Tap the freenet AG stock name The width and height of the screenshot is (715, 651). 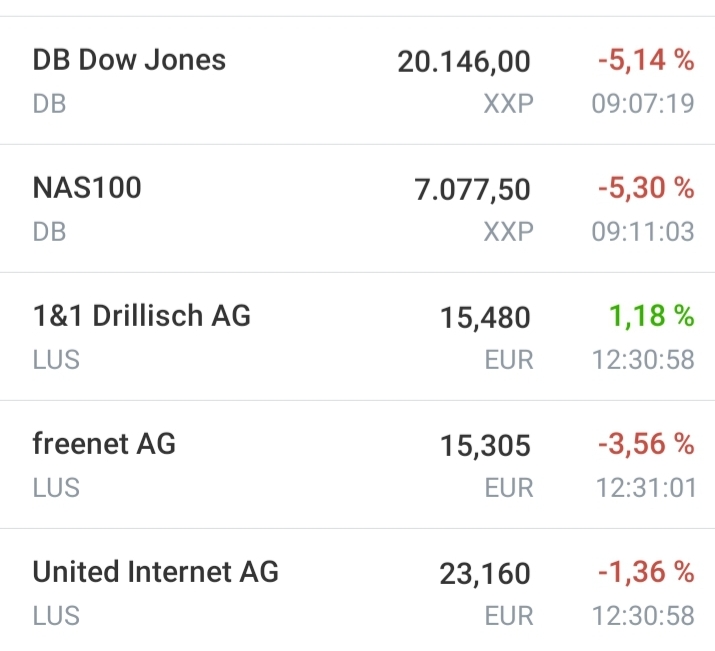click(x=104, y=444)
